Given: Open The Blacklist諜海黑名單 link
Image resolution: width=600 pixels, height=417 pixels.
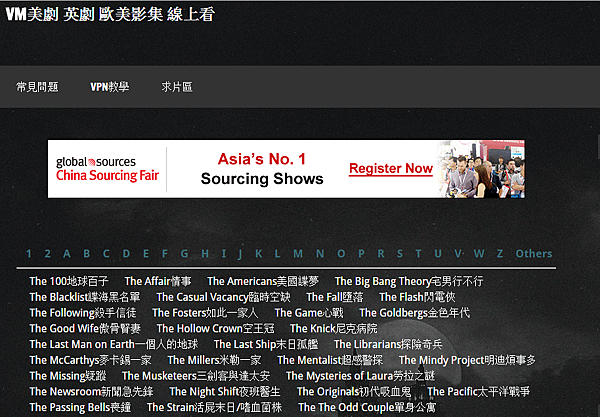Looking at the screenshot, I should pos(85,297).
